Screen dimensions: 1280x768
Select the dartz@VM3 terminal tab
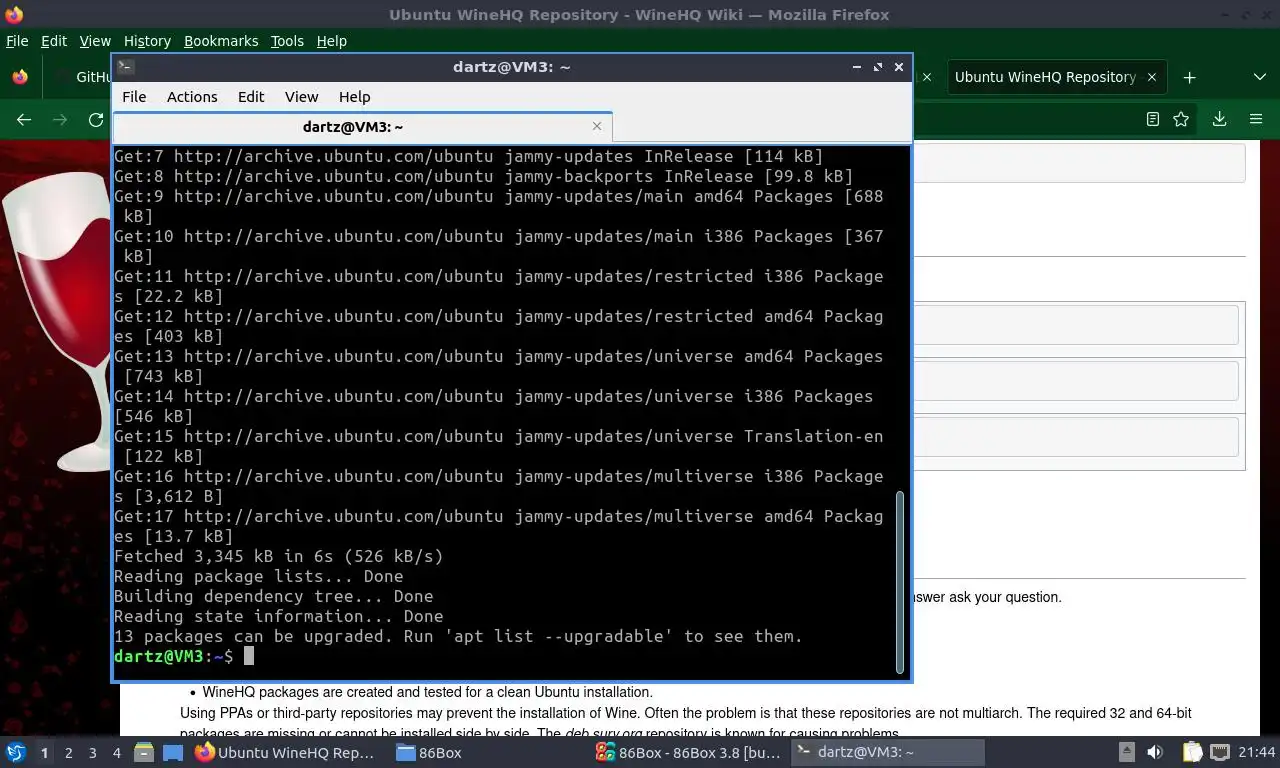[361, 127]
